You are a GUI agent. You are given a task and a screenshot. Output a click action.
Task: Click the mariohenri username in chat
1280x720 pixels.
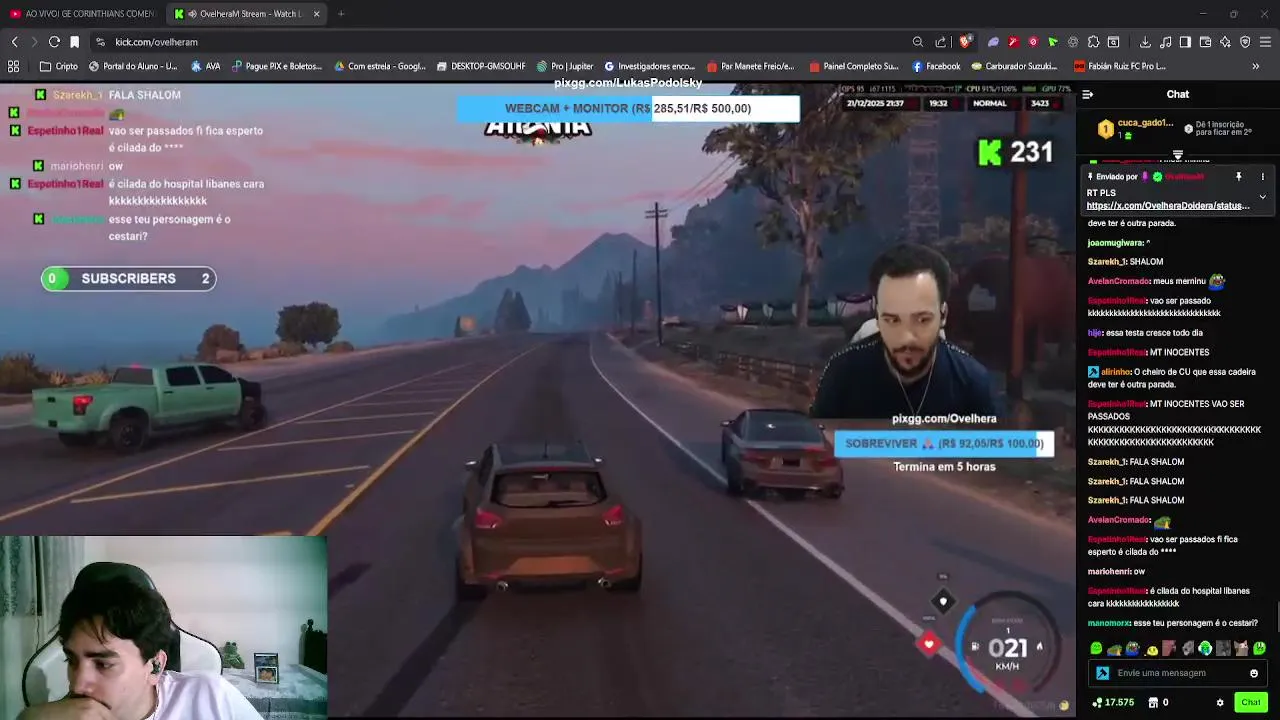1109,571
